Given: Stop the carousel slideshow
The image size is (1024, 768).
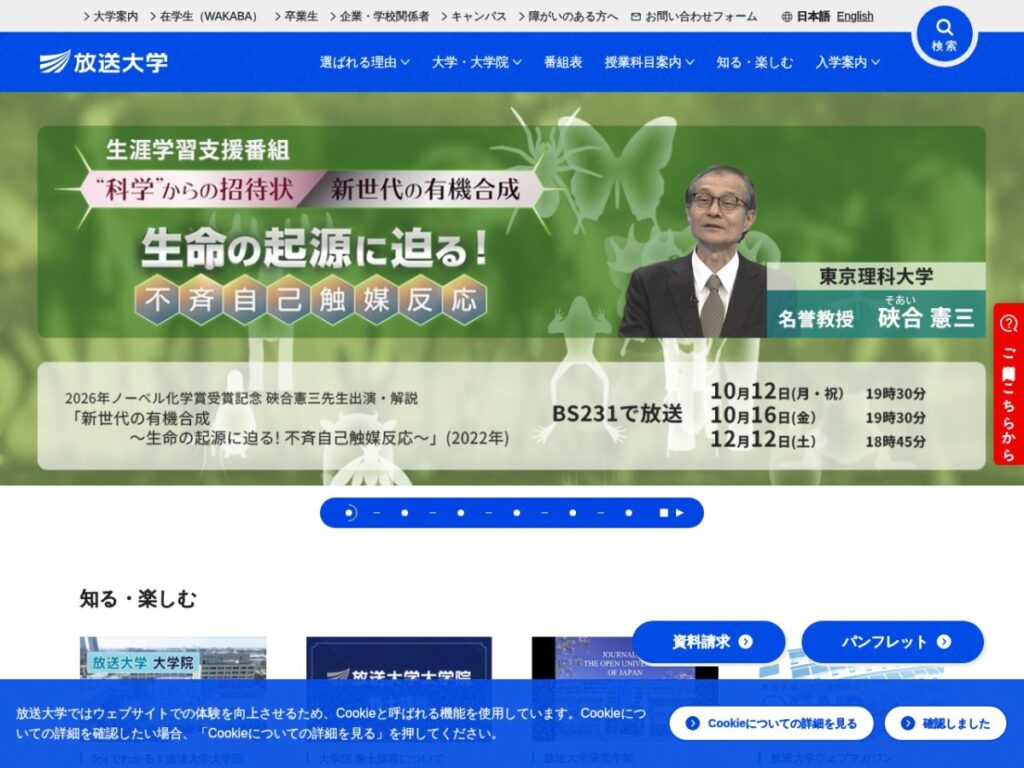Looking at the screenshot, I should [x=664, y=513].
